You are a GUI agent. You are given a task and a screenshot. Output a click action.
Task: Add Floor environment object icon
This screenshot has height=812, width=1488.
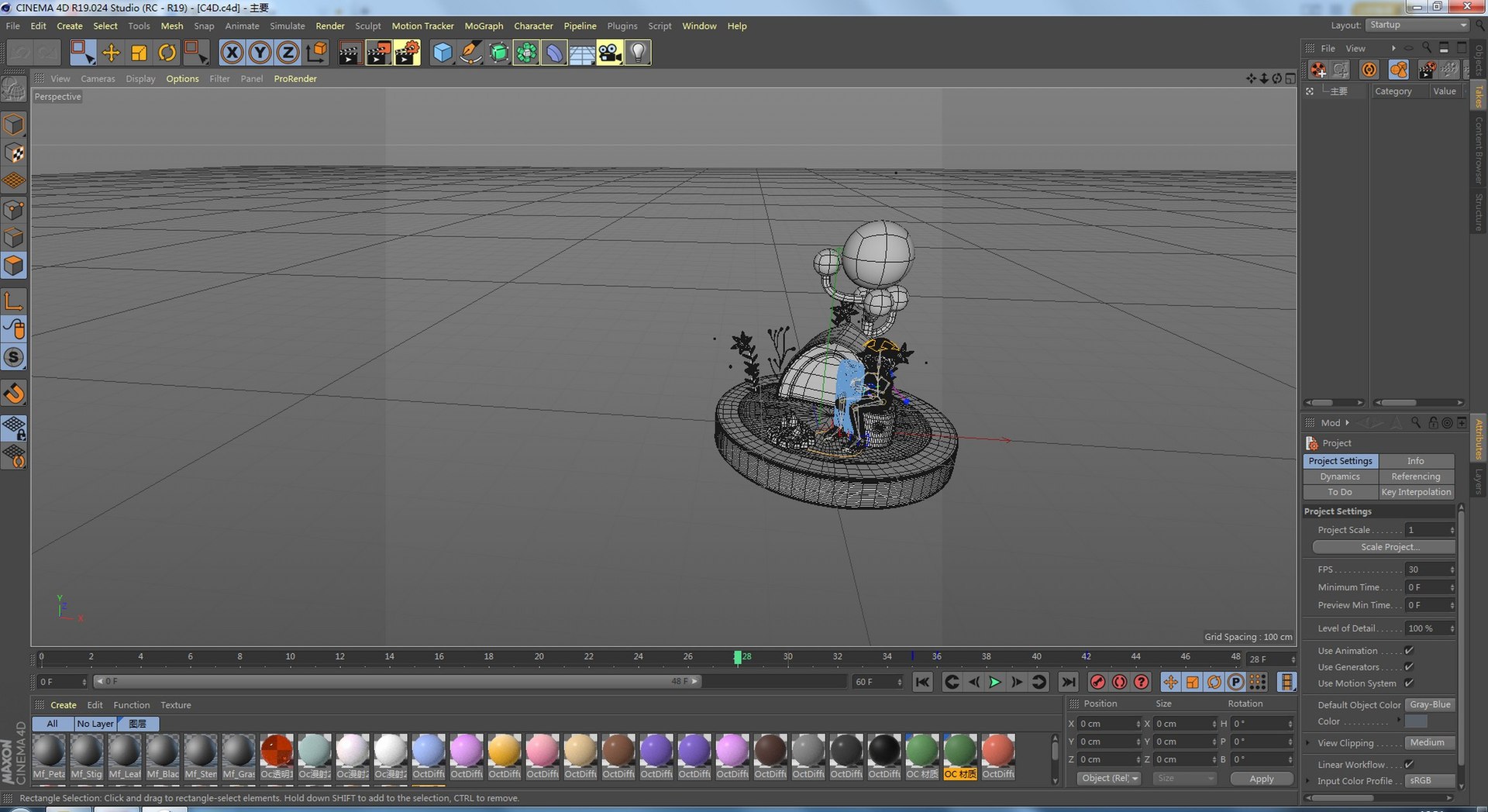582,53
